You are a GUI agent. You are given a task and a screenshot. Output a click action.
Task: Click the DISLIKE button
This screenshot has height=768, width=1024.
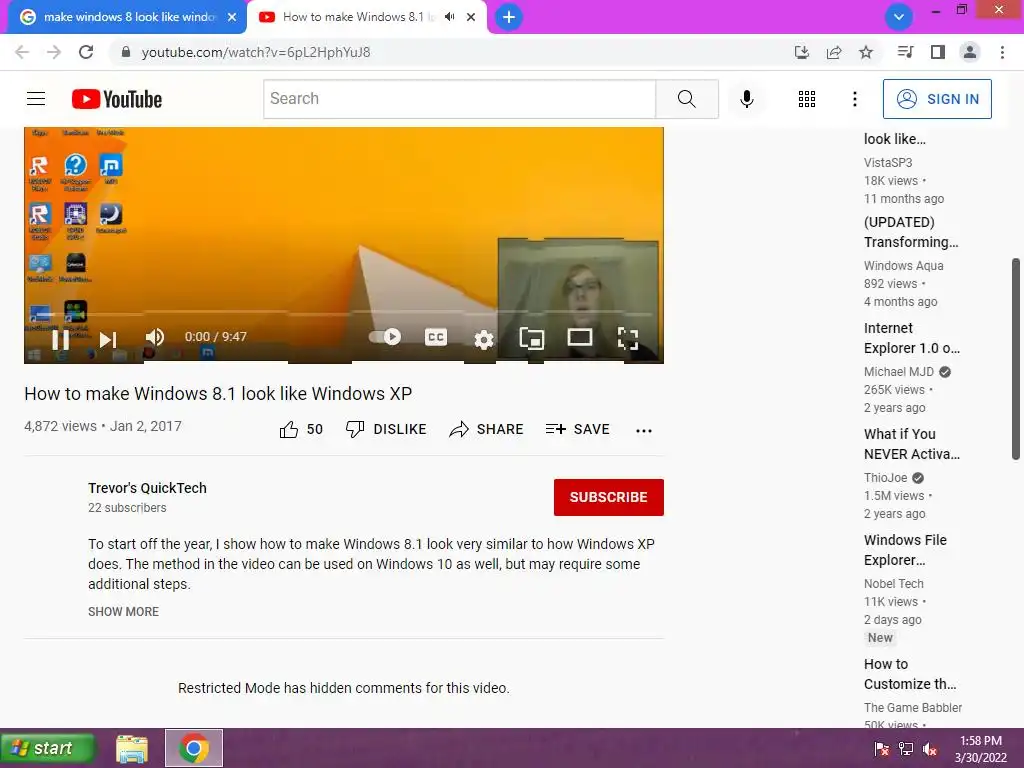(x=386, y=429)
